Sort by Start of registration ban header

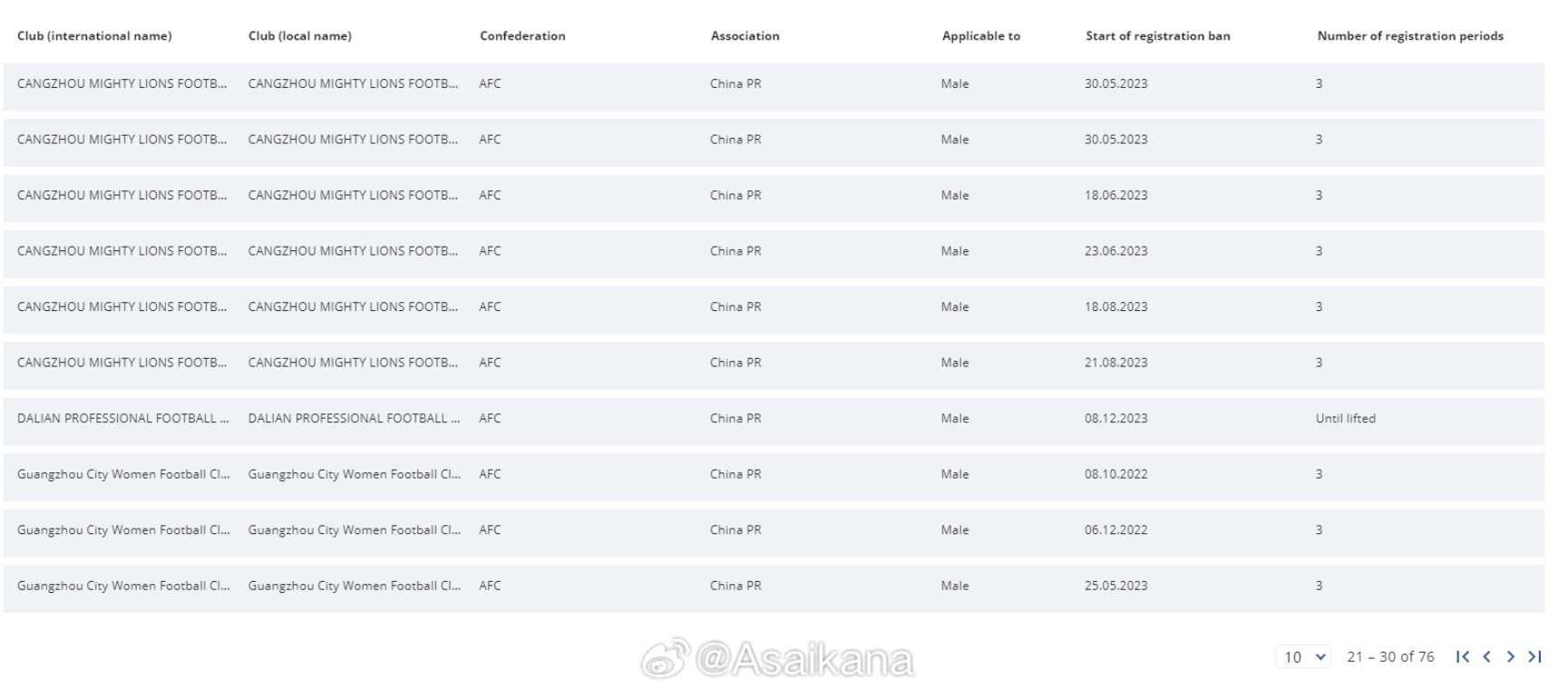click(1158, 36)
